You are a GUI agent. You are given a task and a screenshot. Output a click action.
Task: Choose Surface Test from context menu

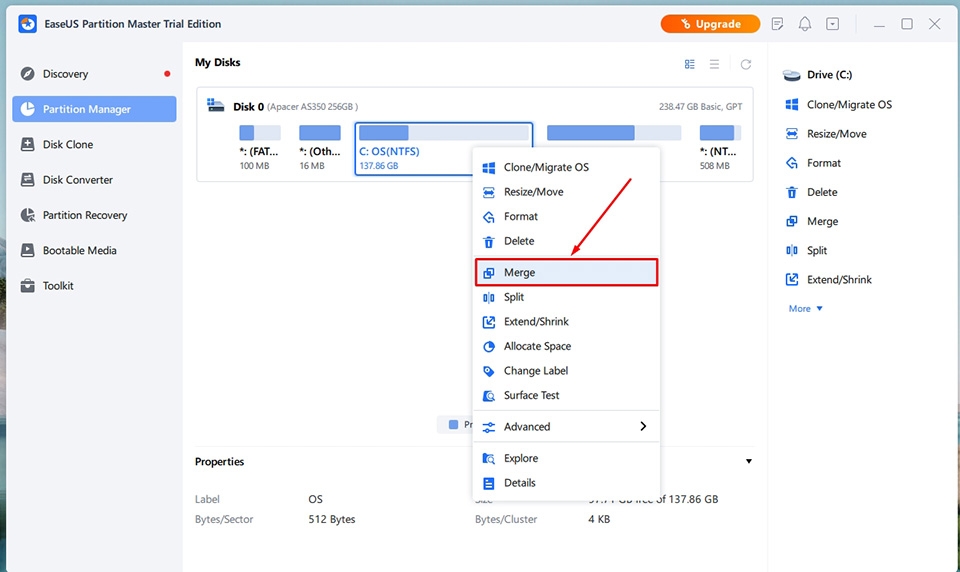coord(566,395)
